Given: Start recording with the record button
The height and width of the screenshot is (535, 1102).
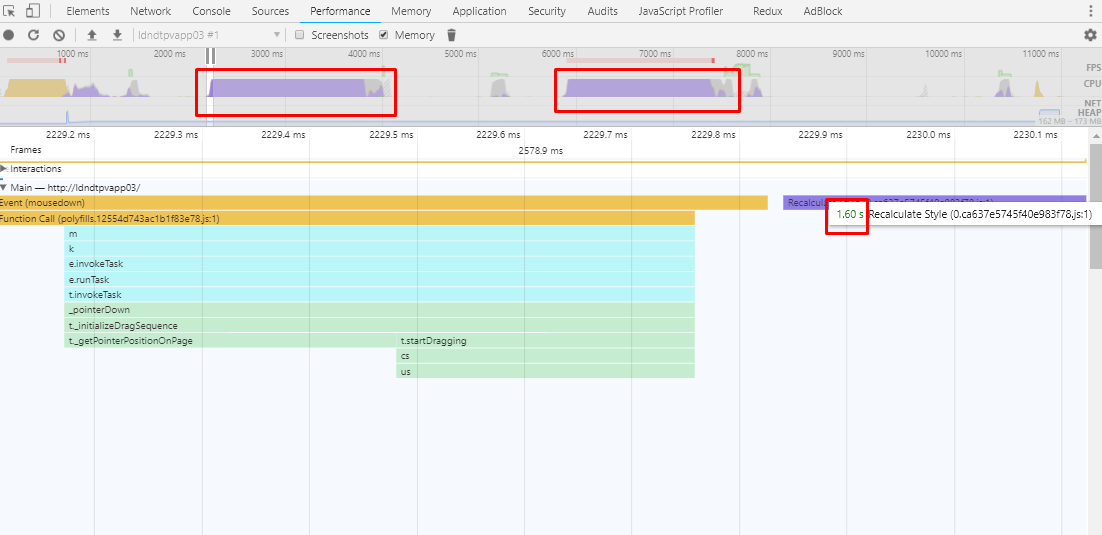Looking at the screenshot, I should (8, 35).
